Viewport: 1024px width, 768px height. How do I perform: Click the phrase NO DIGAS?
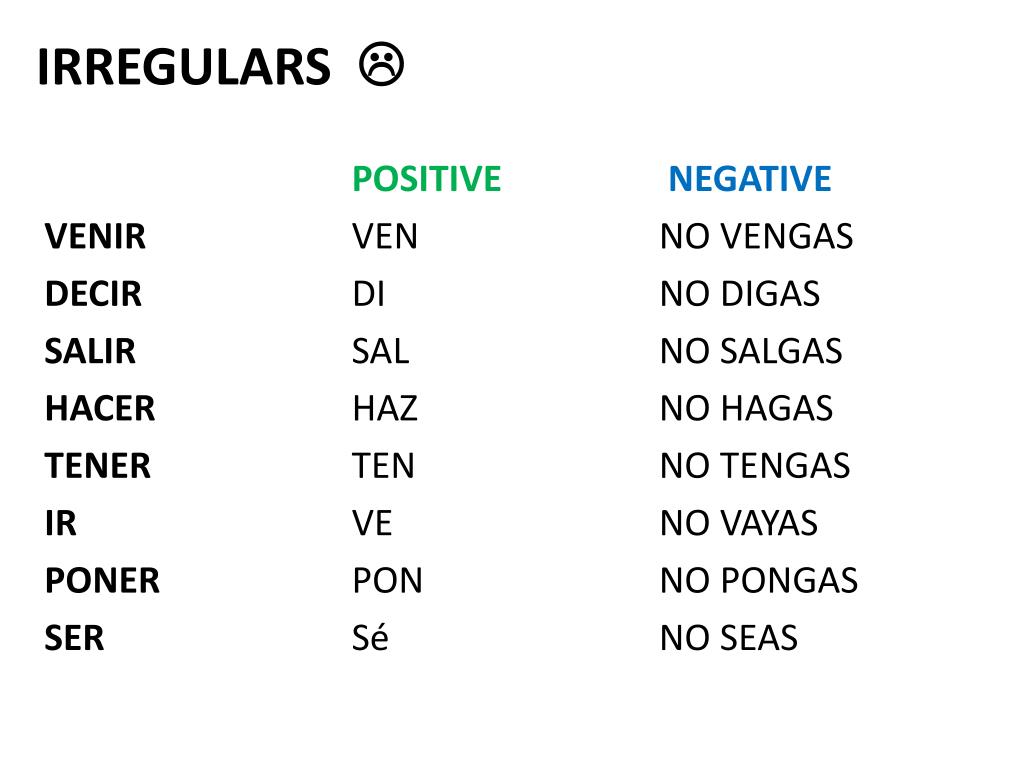[x=740, y=294]
